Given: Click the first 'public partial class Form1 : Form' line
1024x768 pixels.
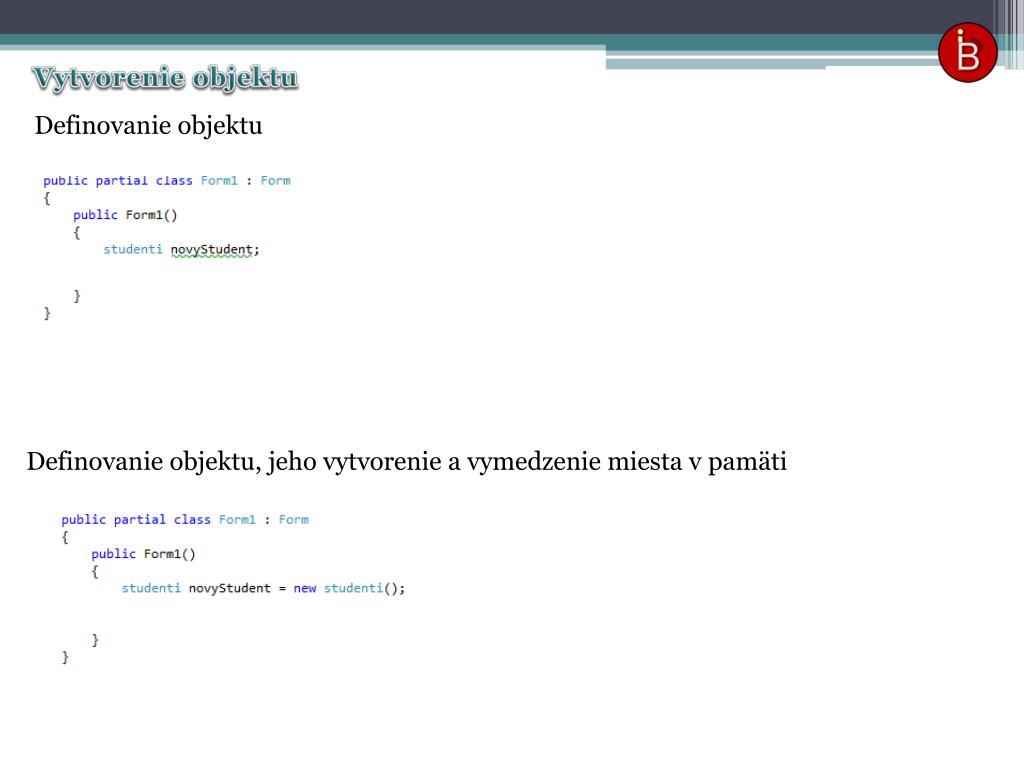Looking at the screenshot, I should [167, 181].
